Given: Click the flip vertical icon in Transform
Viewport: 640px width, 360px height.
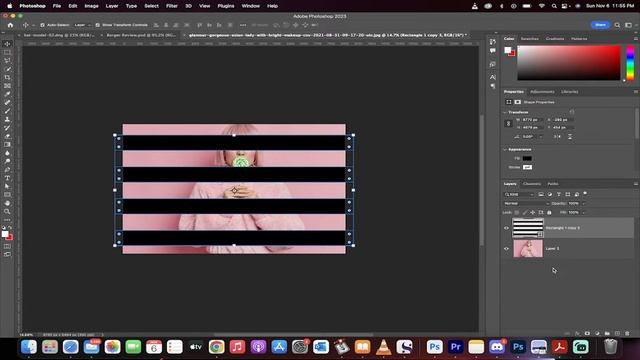Looking at the screenshot, I should point(570,136).
